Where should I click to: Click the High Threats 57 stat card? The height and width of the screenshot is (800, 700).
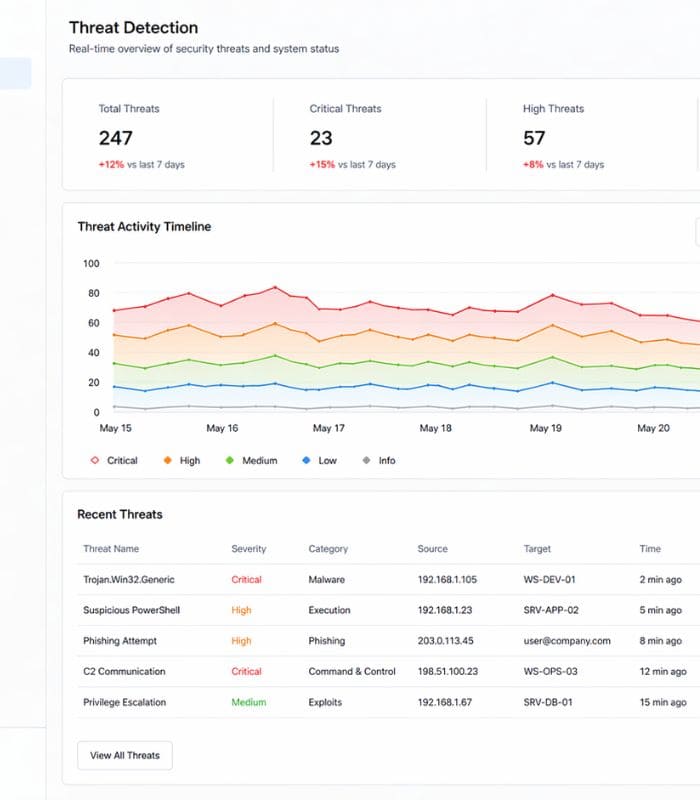[x=590, y=135]
